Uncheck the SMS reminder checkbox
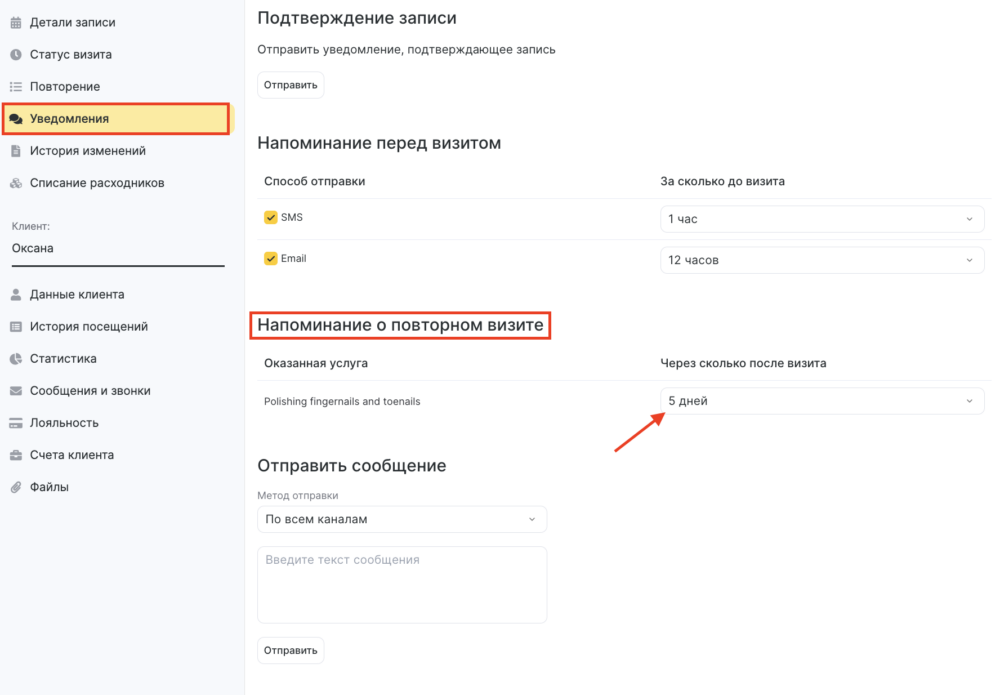1000x695 pixels. pyautogui.click(x=270, y=217)
